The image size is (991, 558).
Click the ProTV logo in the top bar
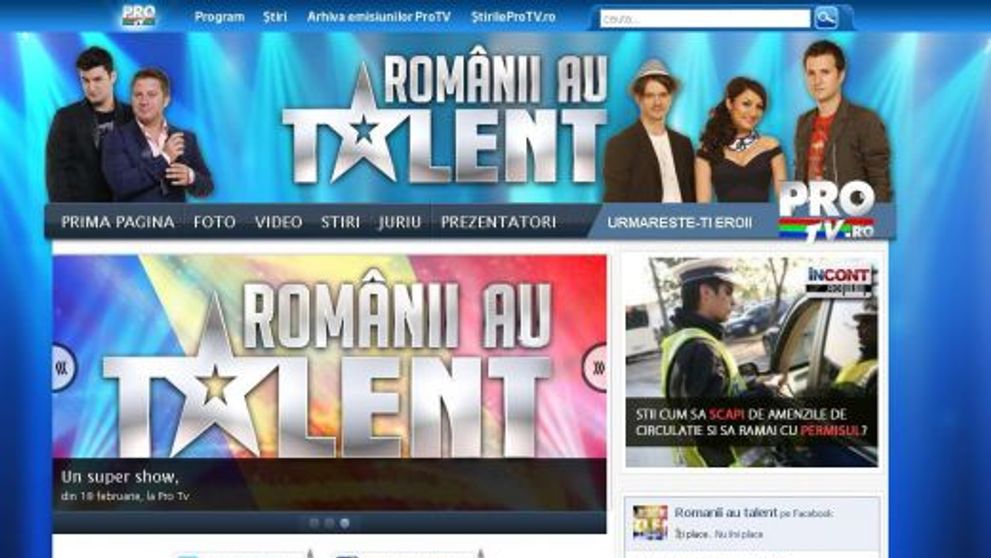138,15
